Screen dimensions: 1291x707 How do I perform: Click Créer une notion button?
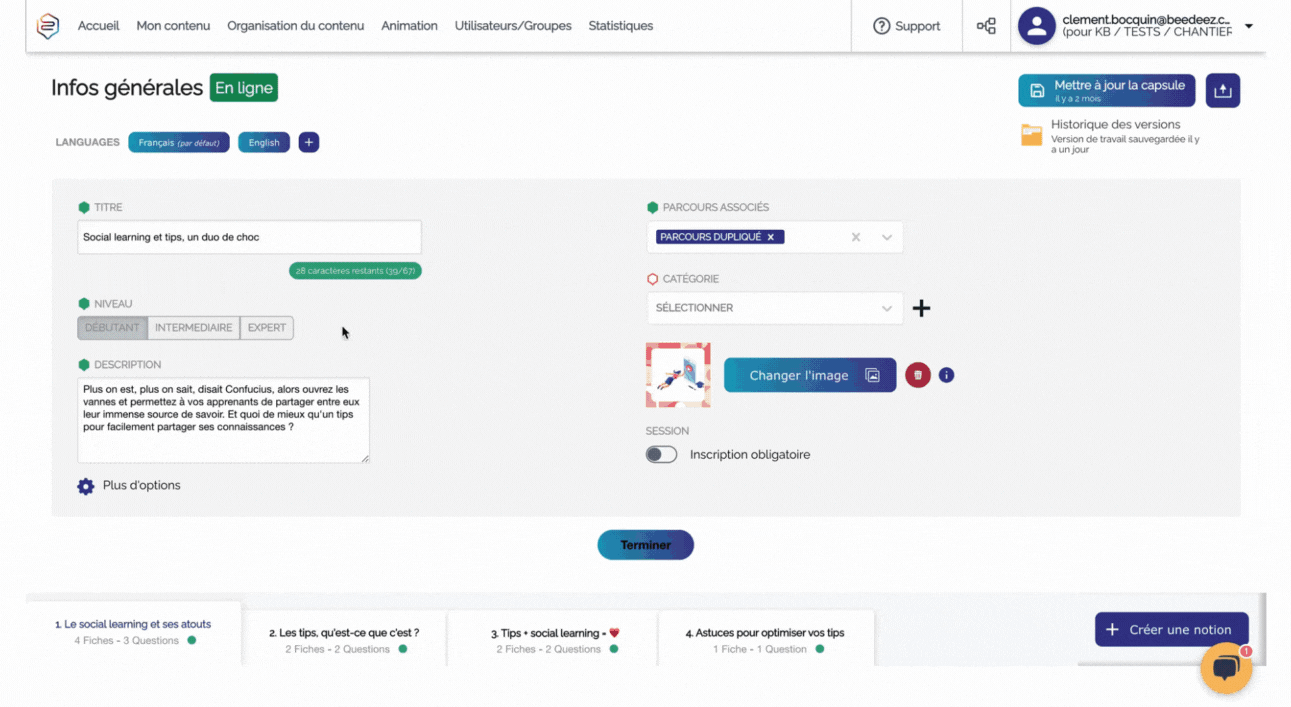pos(1171,630)
